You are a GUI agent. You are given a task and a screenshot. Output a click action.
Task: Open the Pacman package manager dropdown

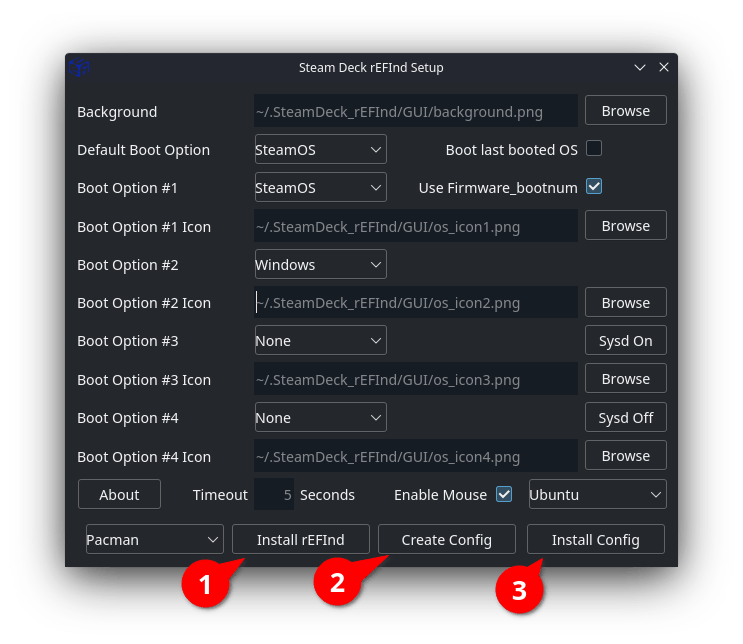tap(154, 539)
